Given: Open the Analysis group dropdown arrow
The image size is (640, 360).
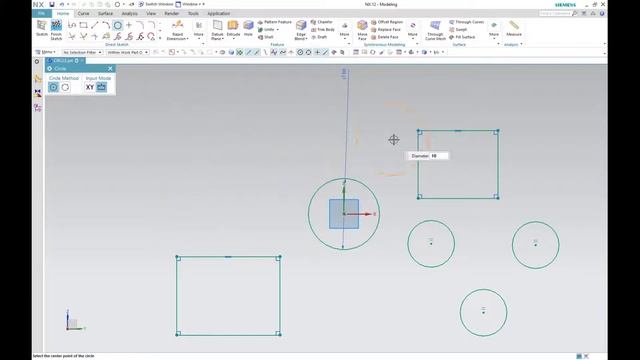Looking at the screenshot, I should [x=521, y=44].
